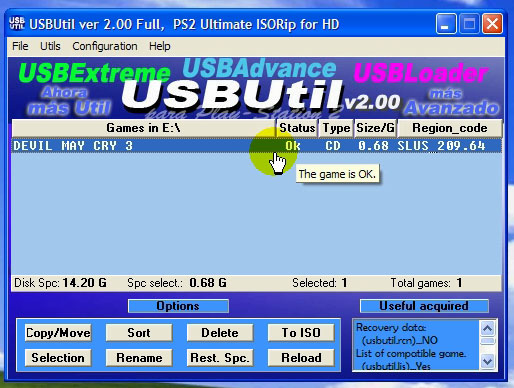Open the Utils menu
The image size is (514, 388).
tap(50, 46)
